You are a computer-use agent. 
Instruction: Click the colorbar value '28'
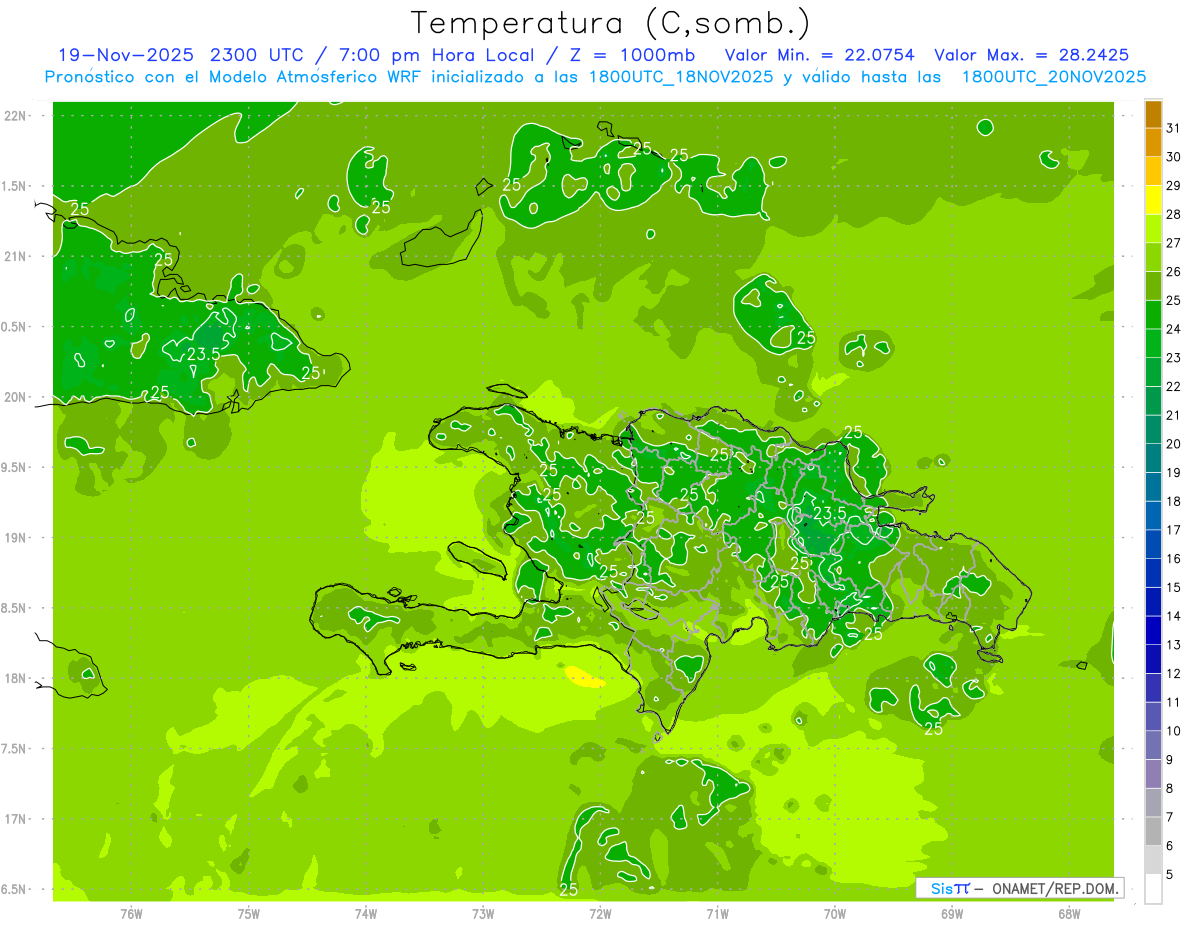pos(1173,214)
